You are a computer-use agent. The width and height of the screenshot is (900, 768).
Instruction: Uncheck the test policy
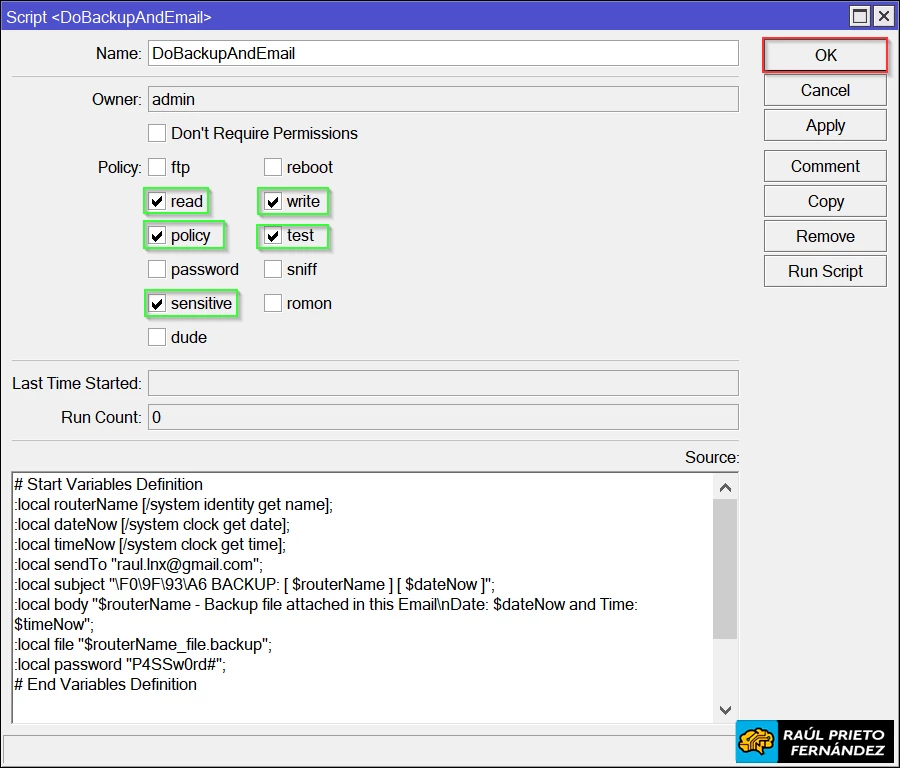coord(273,235)
